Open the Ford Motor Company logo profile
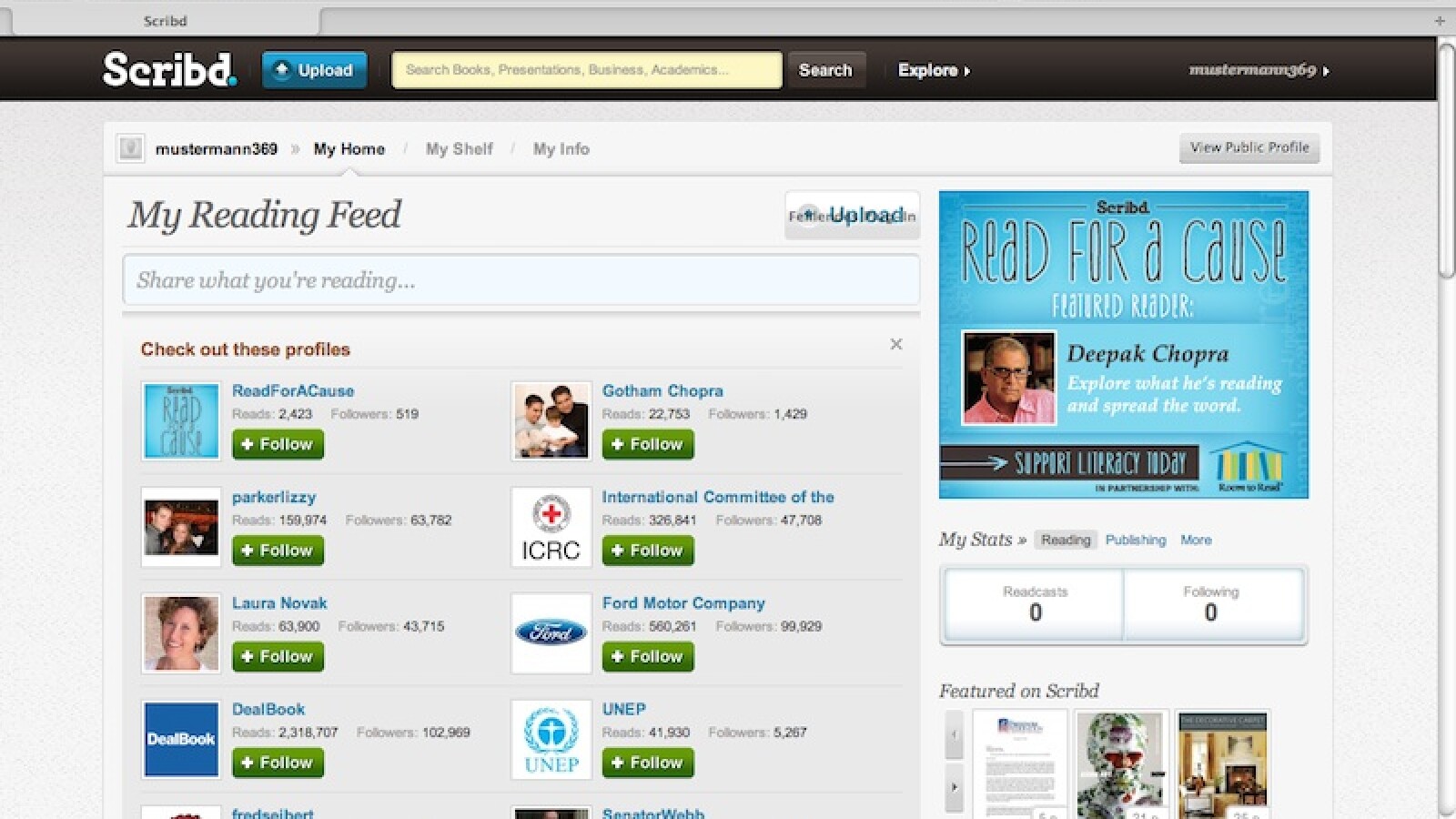Image resolution: width=1456 pixels, height=819 pixels. (x=551, y=633)
